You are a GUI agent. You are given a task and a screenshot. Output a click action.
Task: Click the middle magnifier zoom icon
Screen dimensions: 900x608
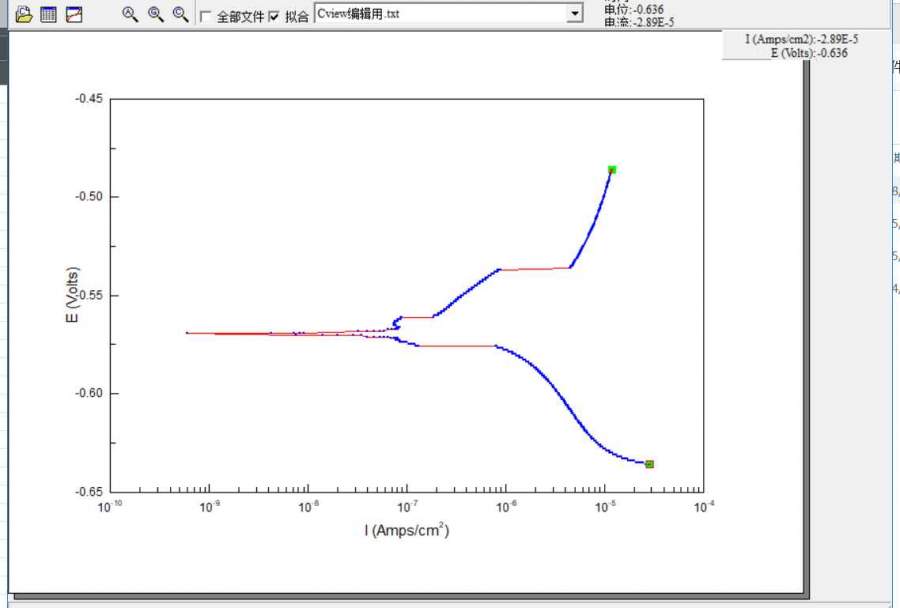(156, 14)
